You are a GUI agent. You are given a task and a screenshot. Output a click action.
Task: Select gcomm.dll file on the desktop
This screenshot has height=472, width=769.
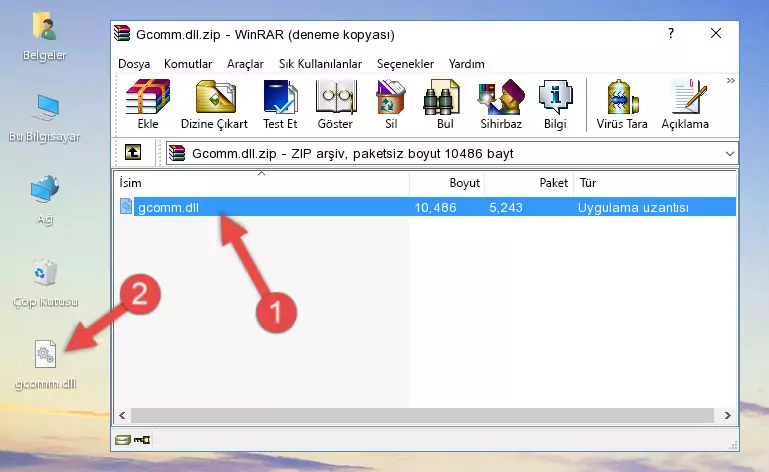(45, 365)
